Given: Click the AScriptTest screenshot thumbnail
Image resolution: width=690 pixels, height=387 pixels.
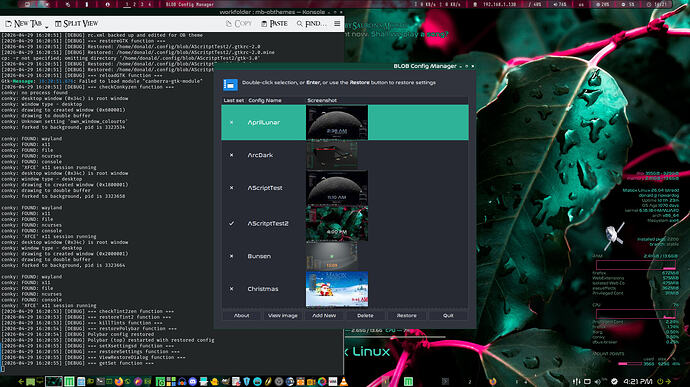Looking at the screenshot, I should click(x=337, y=188).
